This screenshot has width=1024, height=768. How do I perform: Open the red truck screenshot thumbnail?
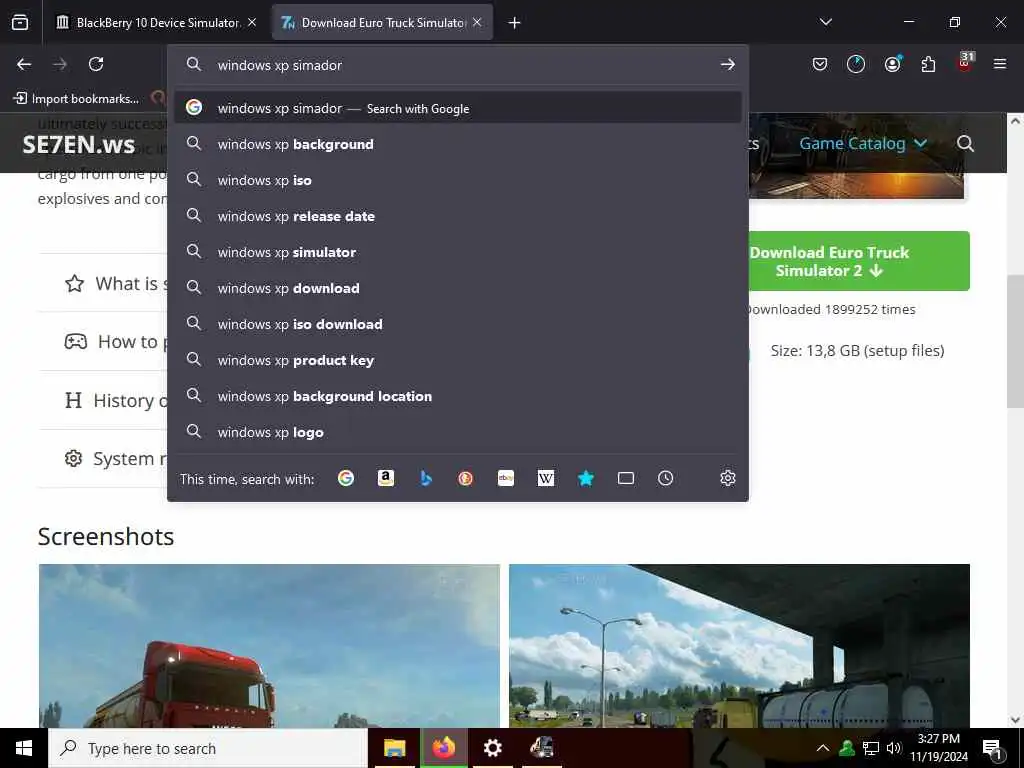[x=269, y=646]
